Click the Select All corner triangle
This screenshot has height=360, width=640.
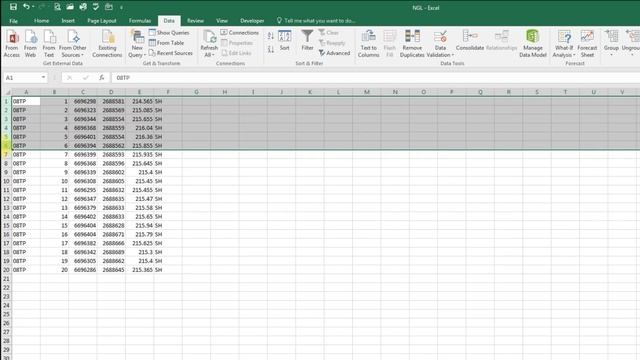[7, 92]
